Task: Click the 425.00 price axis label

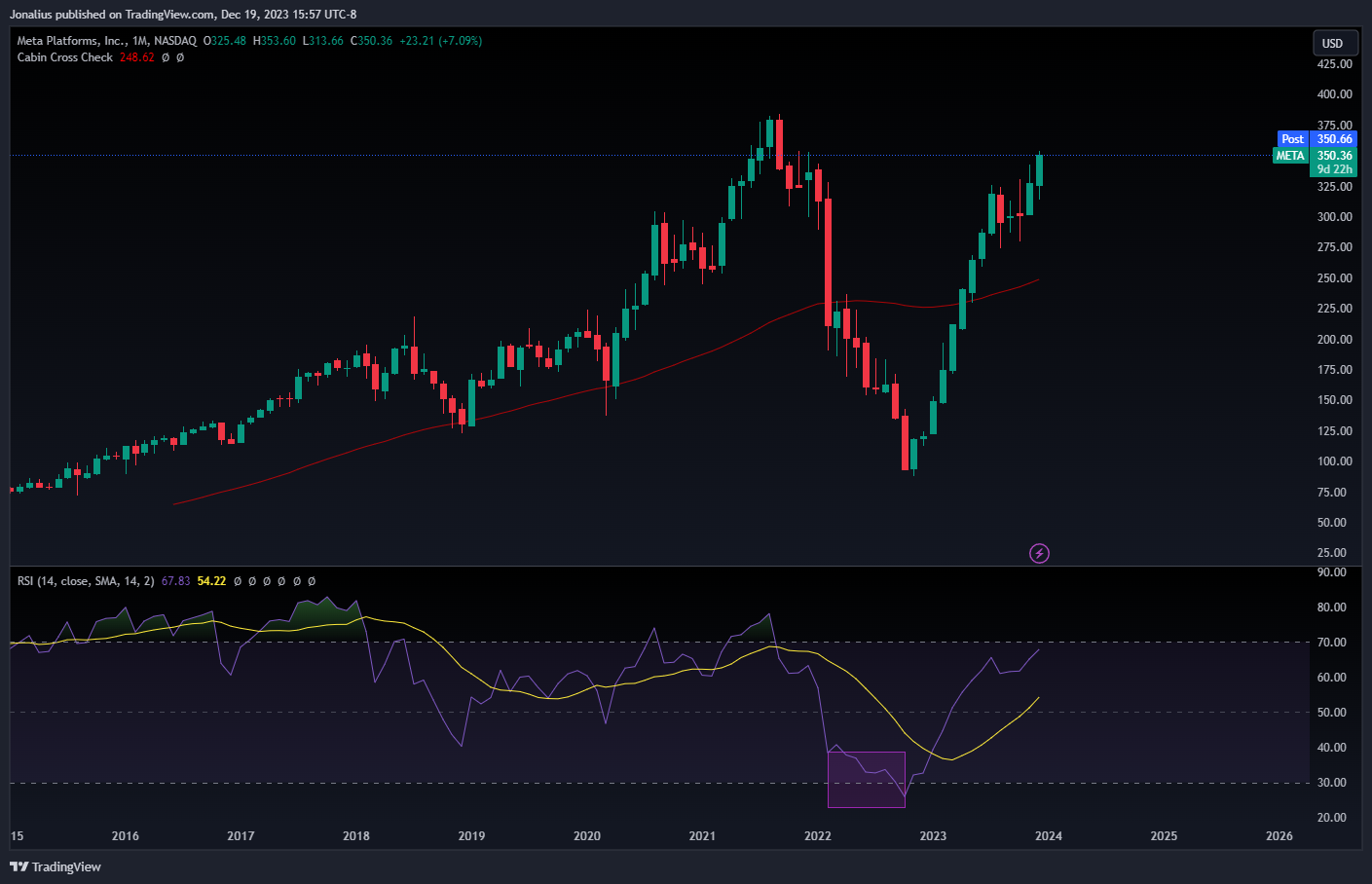Action: pyautogui.click(x=1334, y=64)
